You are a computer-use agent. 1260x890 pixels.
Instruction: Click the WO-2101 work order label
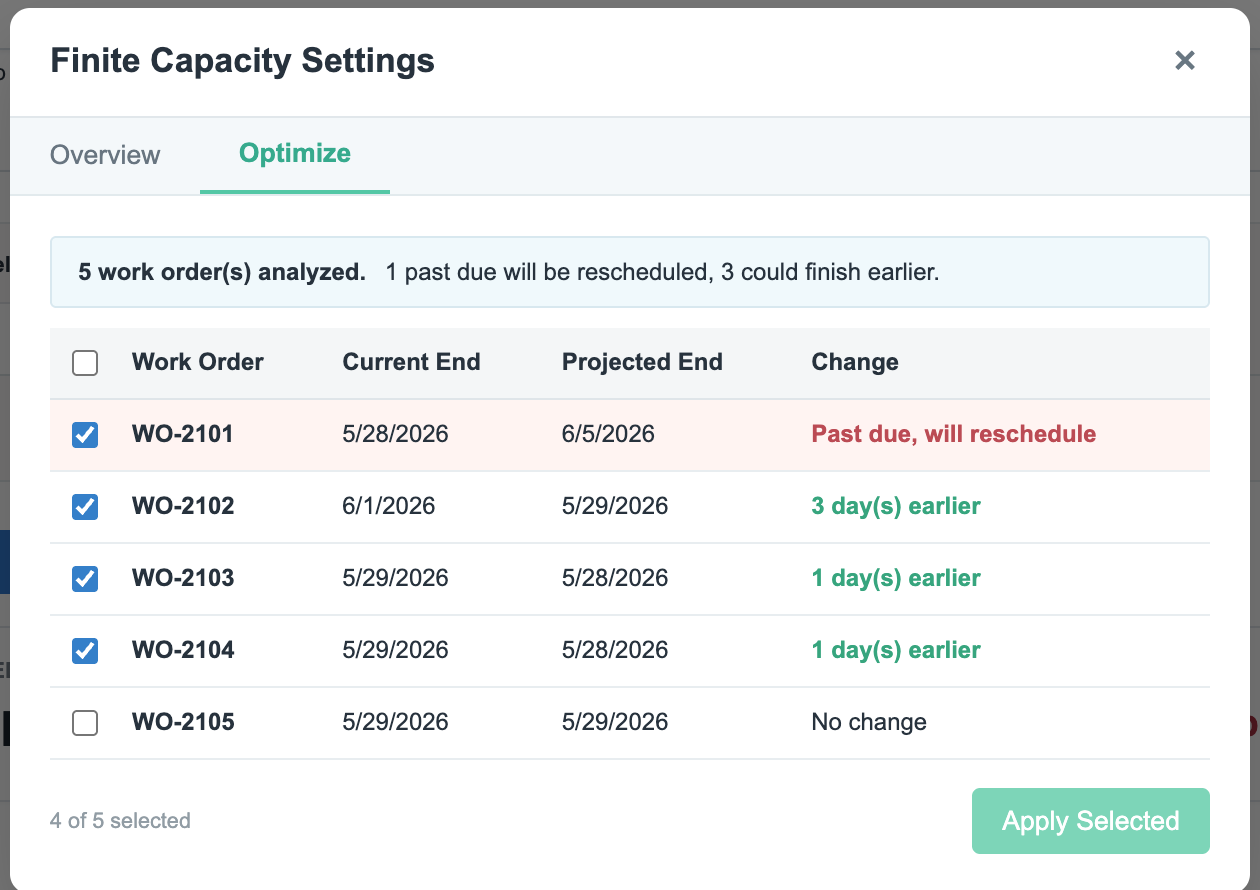tap(183, 434)
